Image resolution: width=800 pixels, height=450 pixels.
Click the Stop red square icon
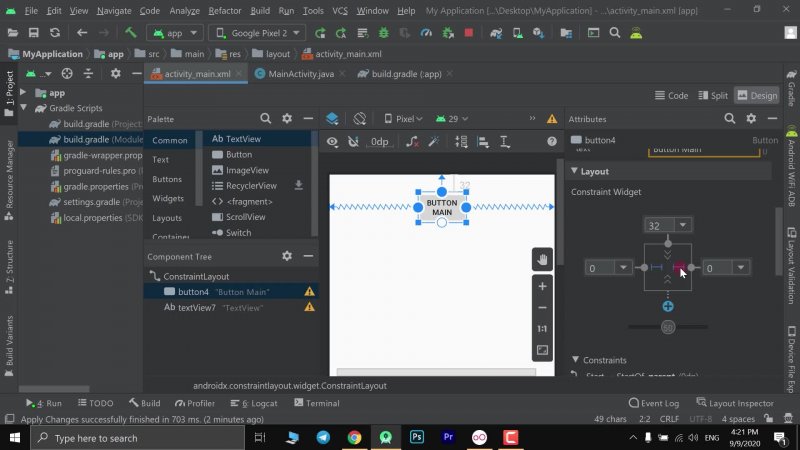pos(468,32)
